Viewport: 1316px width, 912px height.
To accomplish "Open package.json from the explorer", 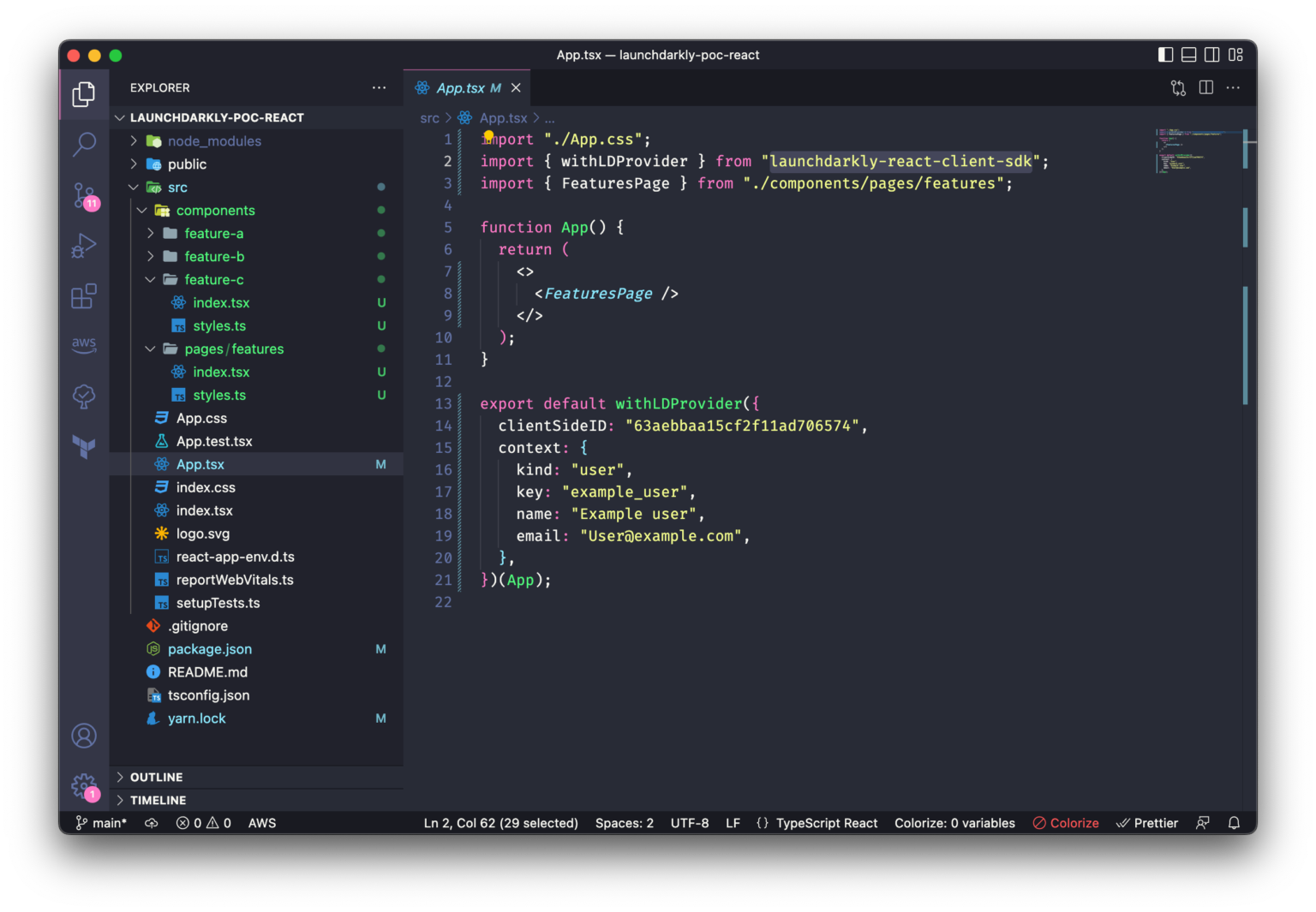I will point(210,649).
